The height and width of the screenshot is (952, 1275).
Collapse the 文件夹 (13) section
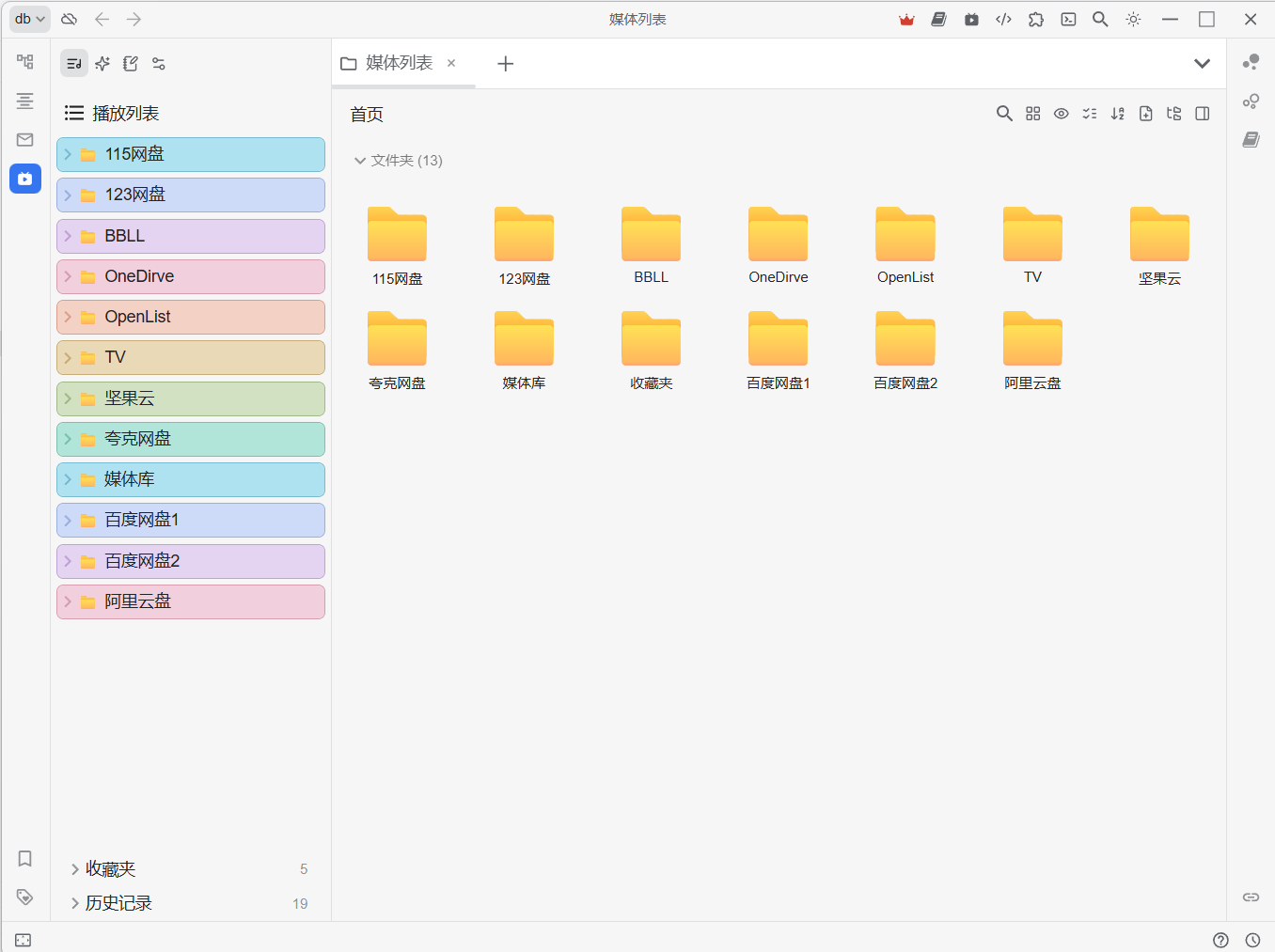(361, 160)
